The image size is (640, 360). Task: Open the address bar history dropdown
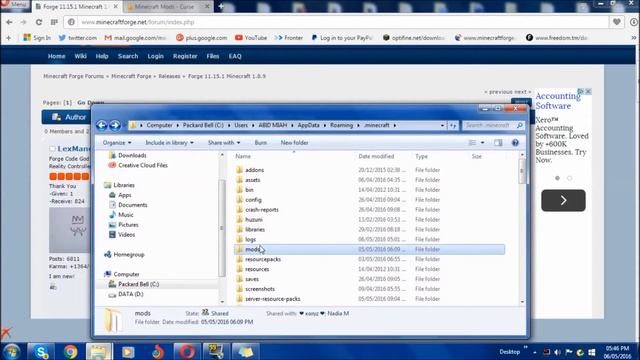tap(442, 125)
